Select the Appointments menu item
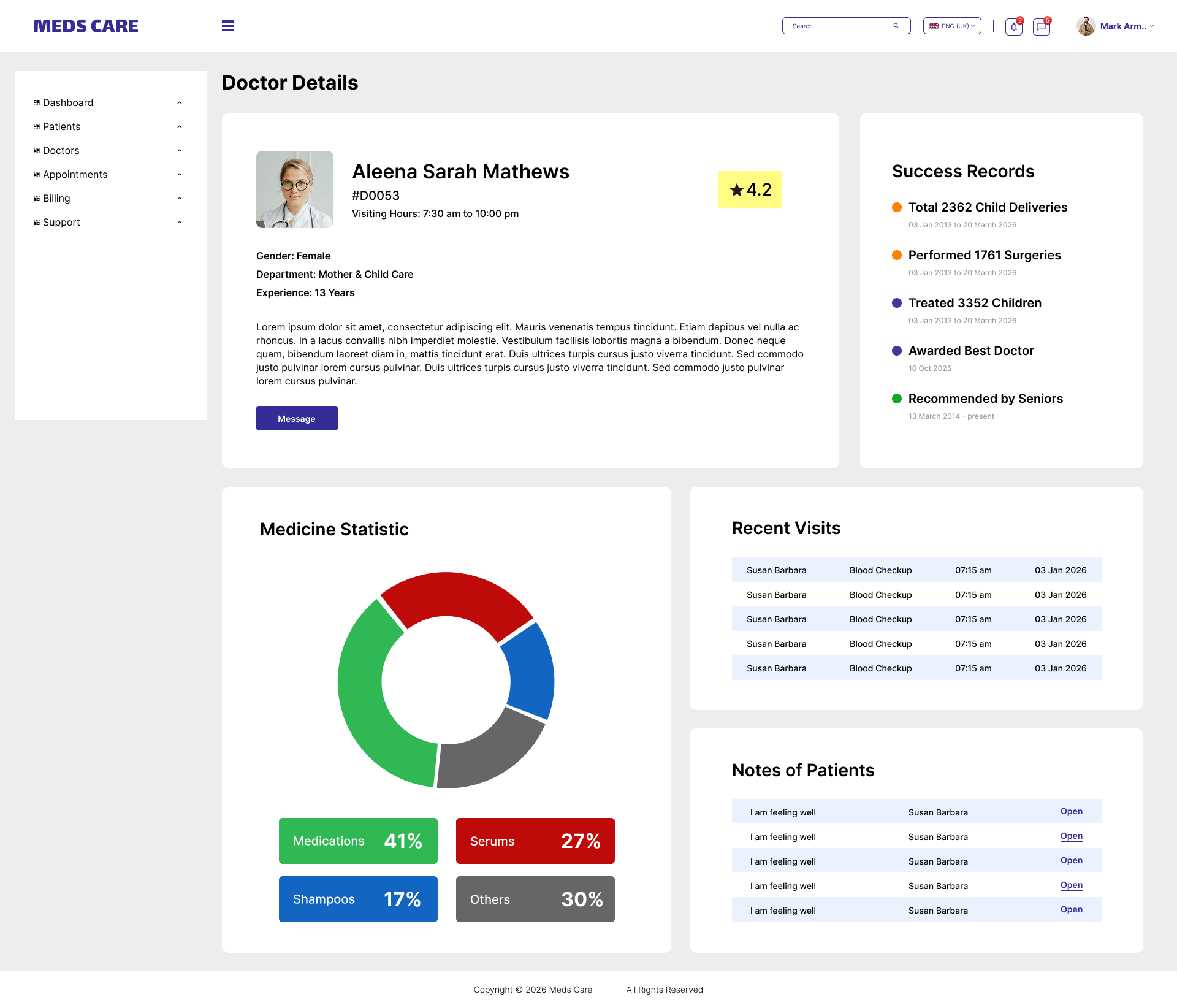The height and width of the screenshot is (1008, 1177). click(x=75, y=174)
